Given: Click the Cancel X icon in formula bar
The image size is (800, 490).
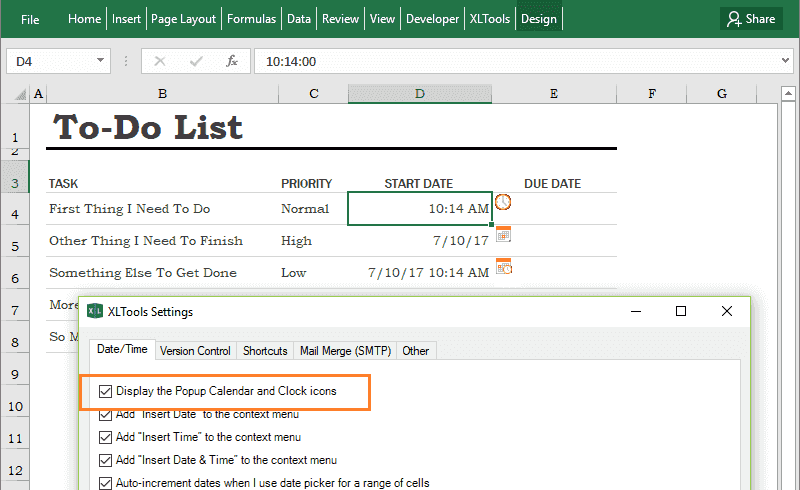Looking at the screenshot, I should (160, 61).
